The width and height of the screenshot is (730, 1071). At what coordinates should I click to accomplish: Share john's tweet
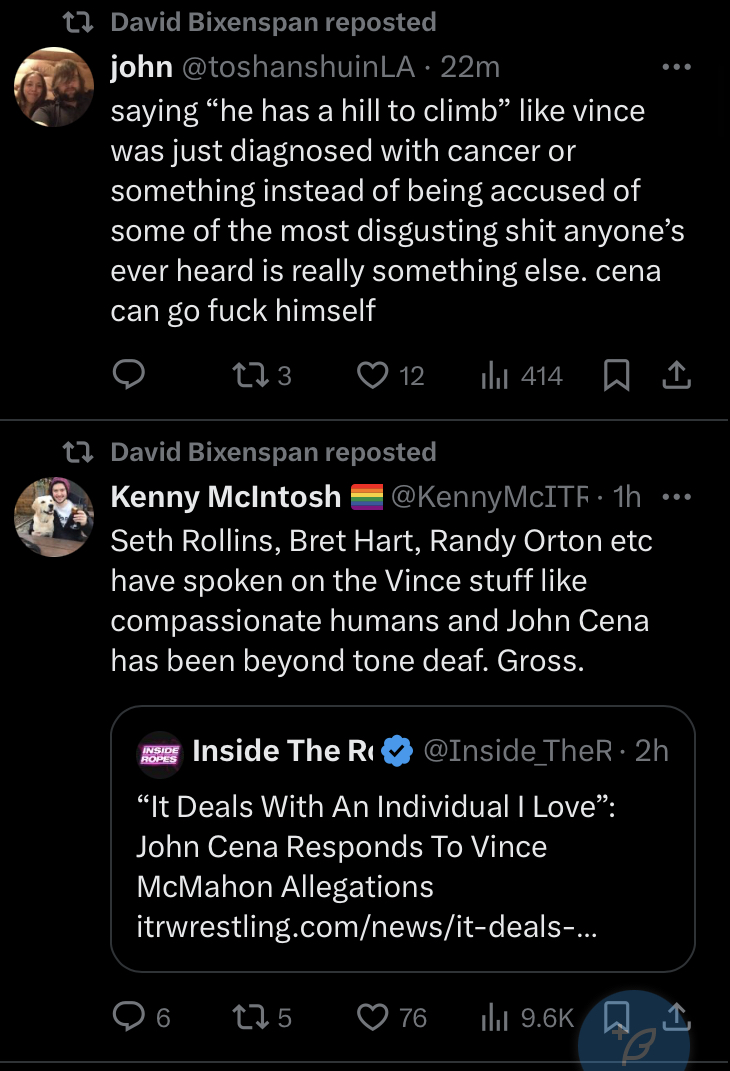(677, 375)
